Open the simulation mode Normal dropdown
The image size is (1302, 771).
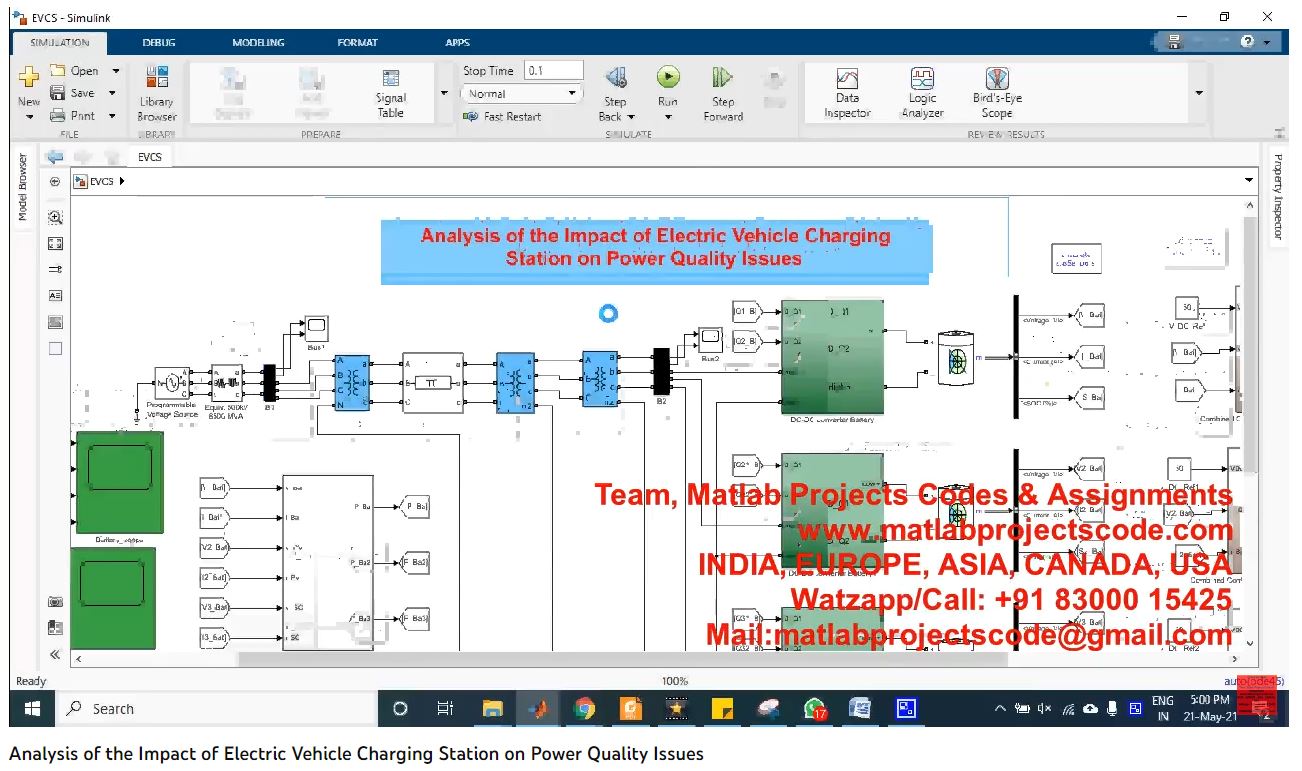point(521,94)
